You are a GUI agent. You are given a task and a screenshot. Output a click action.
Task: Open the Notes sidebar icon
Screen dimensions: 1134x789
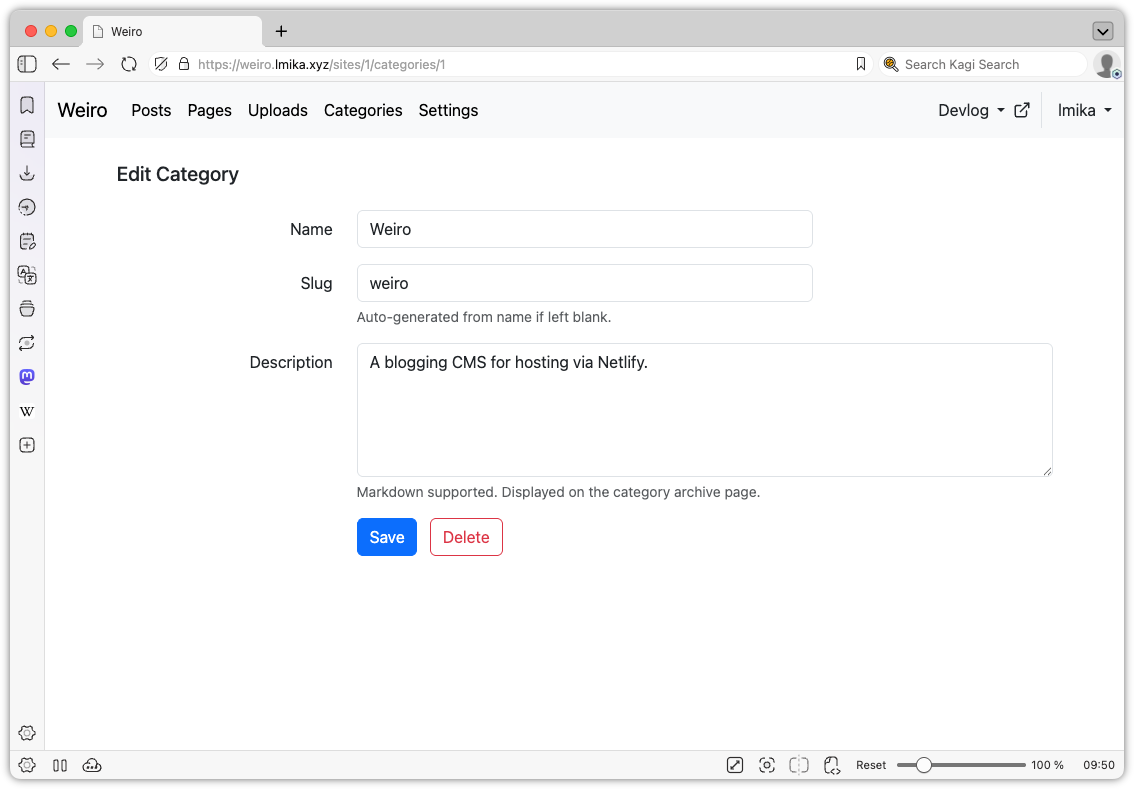coord(27,240)
